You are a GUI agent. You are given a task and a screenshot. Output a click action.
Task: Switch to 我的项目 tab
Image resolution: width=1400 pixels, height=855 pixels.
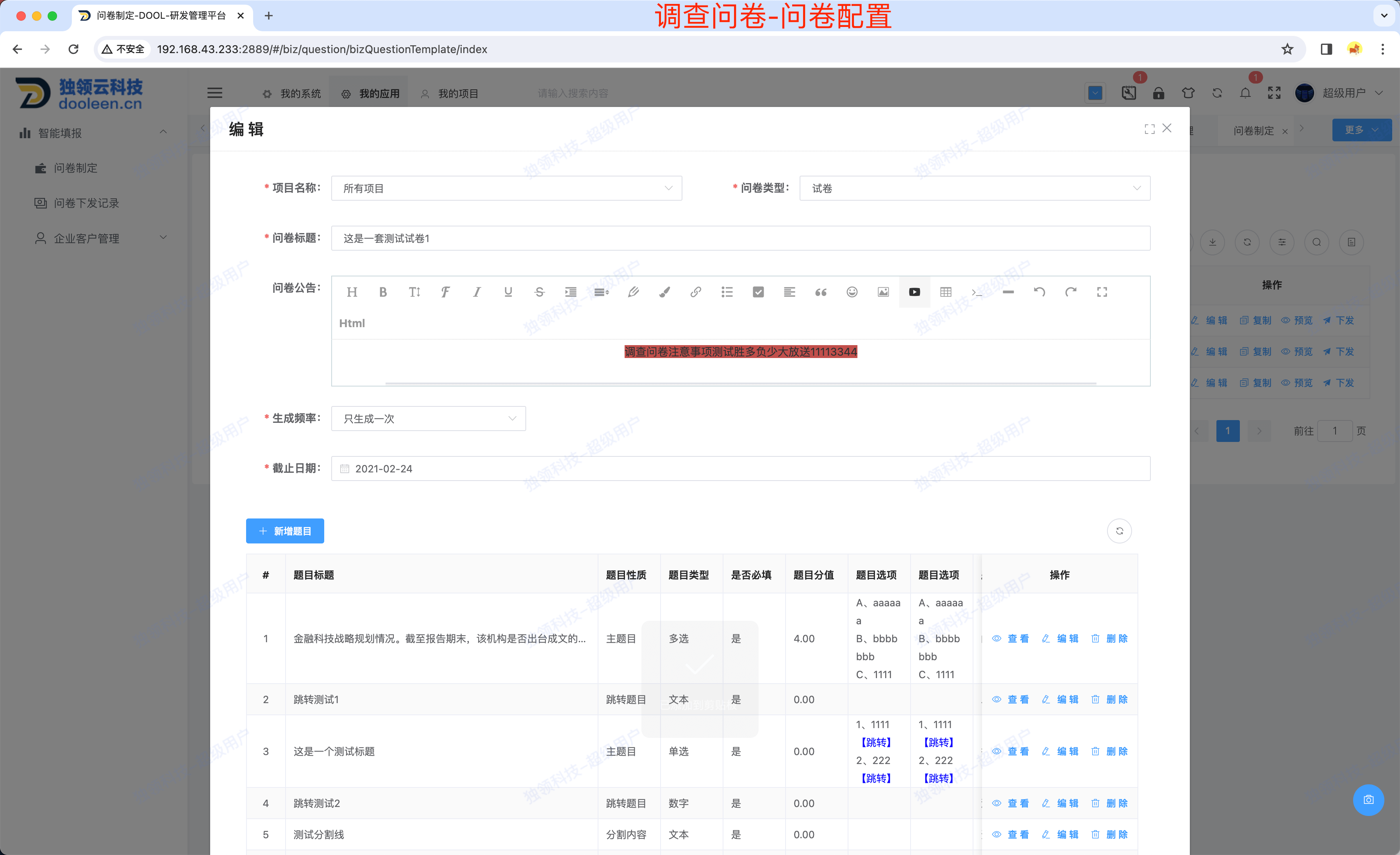point(450,94)
